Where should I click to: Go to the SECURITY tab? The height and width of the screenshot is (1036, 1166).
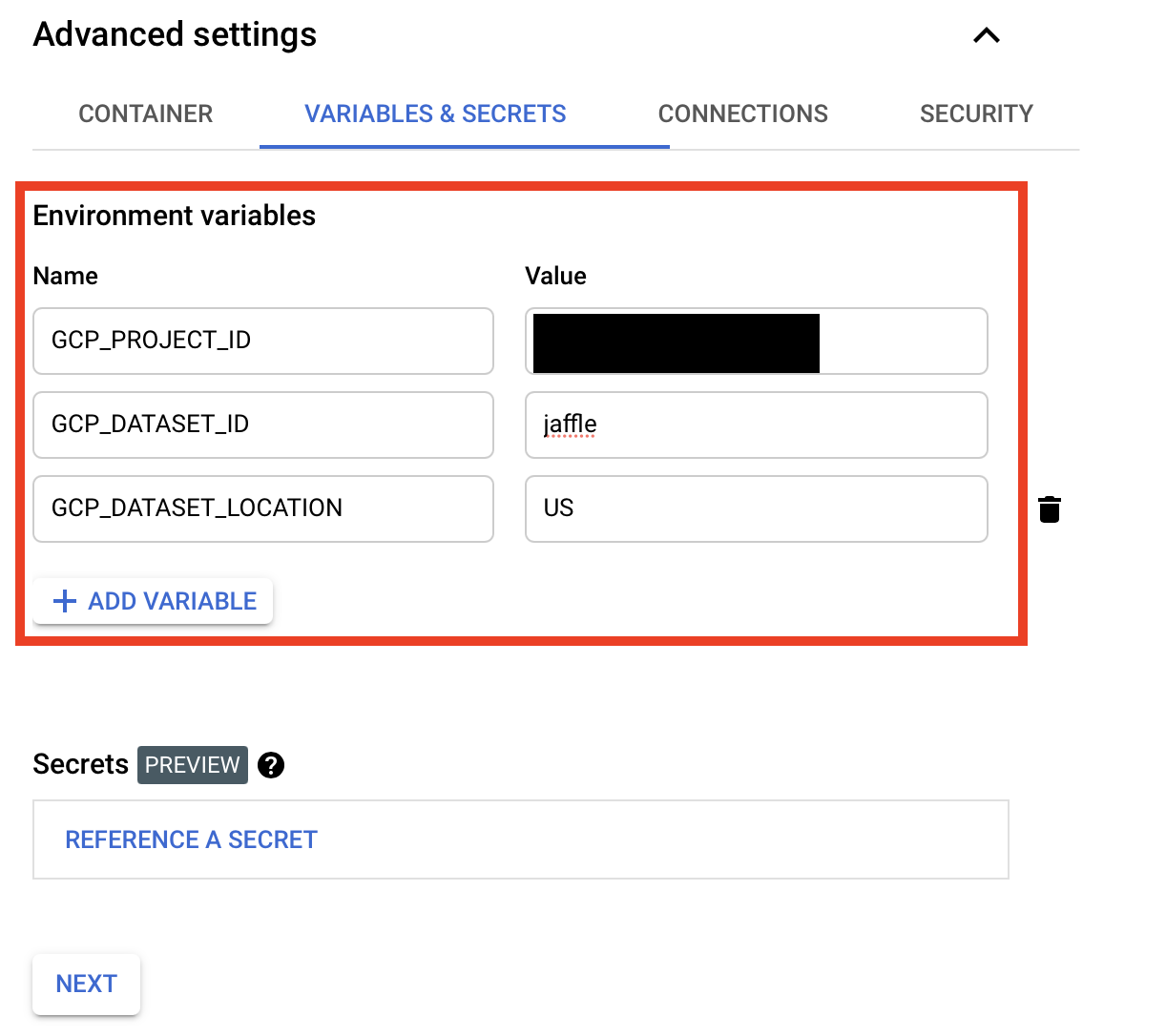[x=976, y=114]
